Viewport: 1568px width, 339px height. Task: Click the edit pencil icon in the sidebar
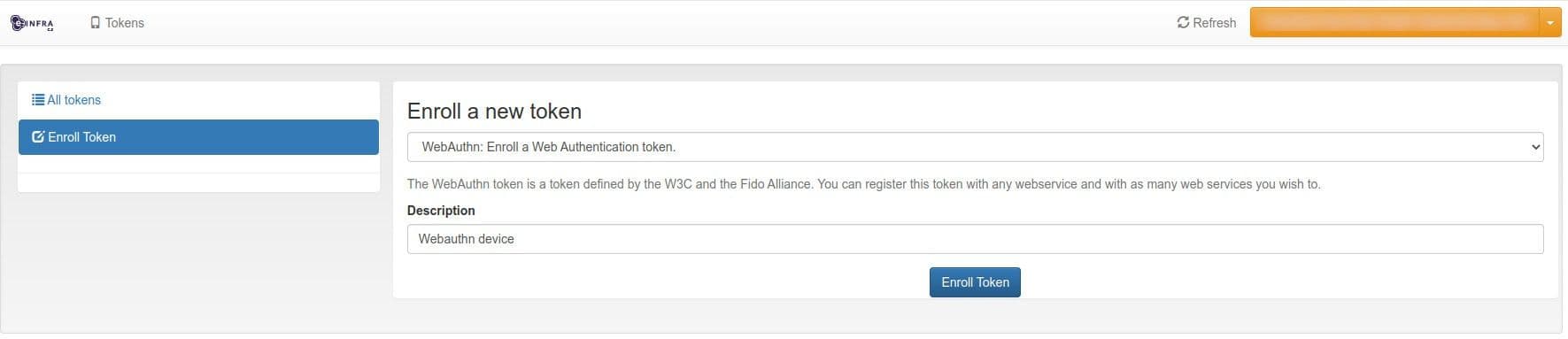[x=38, y=137]
